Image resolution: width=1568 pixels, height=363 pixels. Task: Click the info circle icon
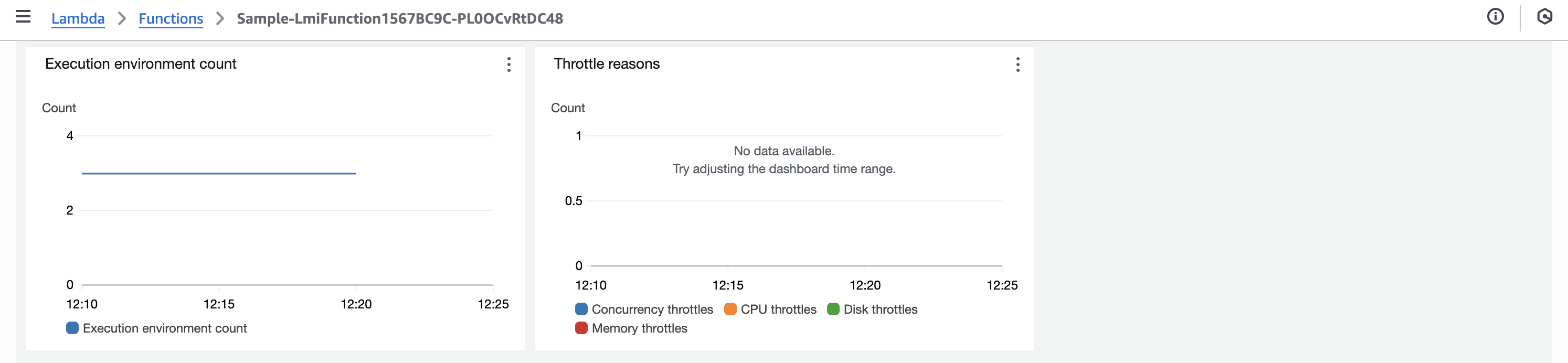[1495, 17]
